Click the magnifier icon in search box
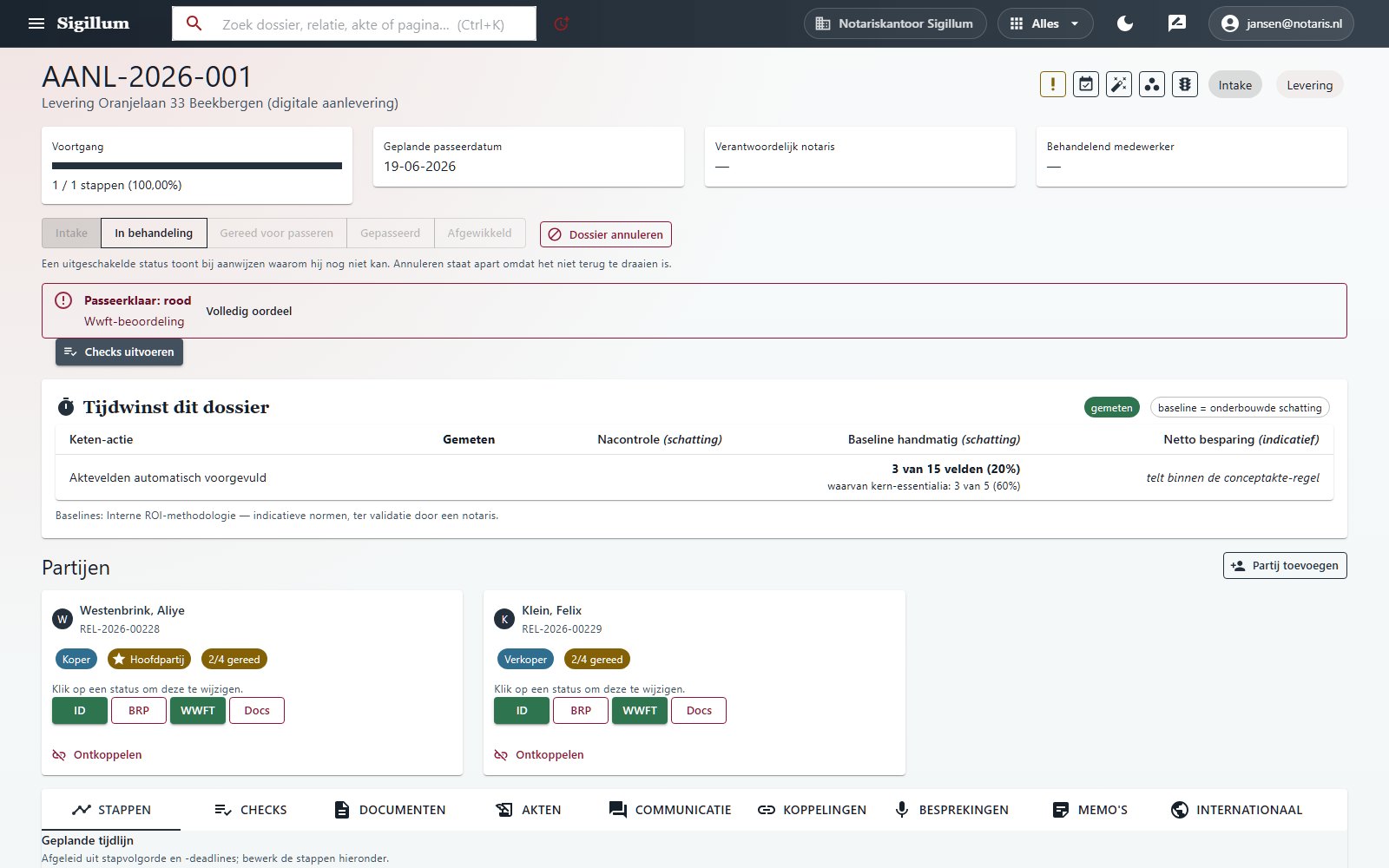 [x=194, y=23]
